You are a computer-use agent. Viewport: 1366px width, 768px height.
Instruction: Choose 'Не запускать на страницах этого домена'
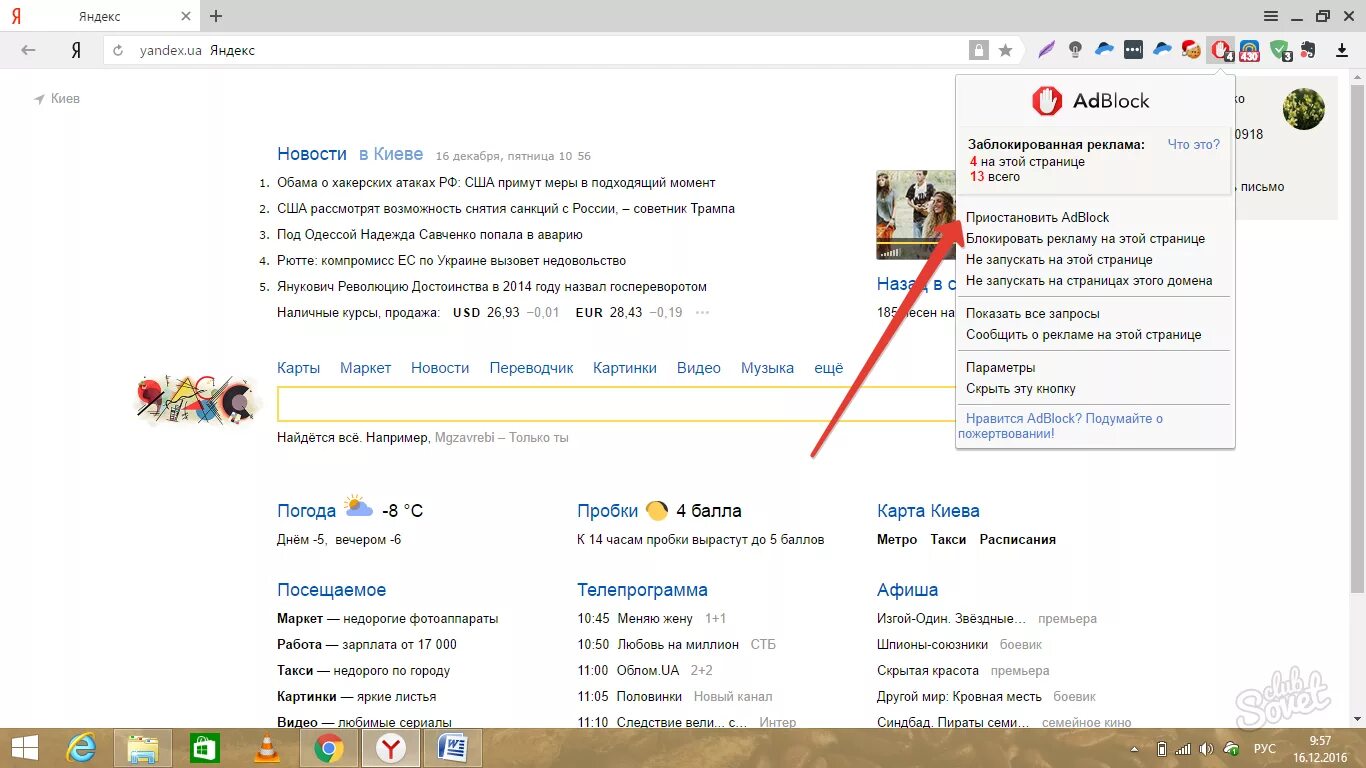[x=1089, y=281]
